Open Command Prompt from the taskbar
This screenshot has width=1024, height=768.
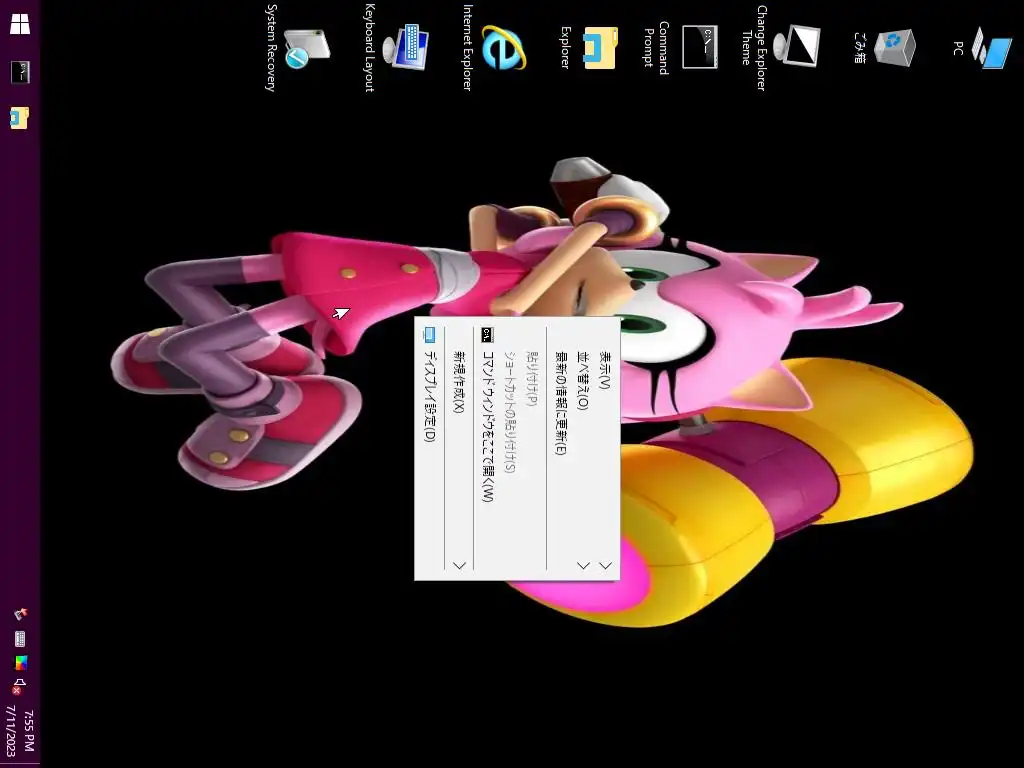[x=20, y=72]
